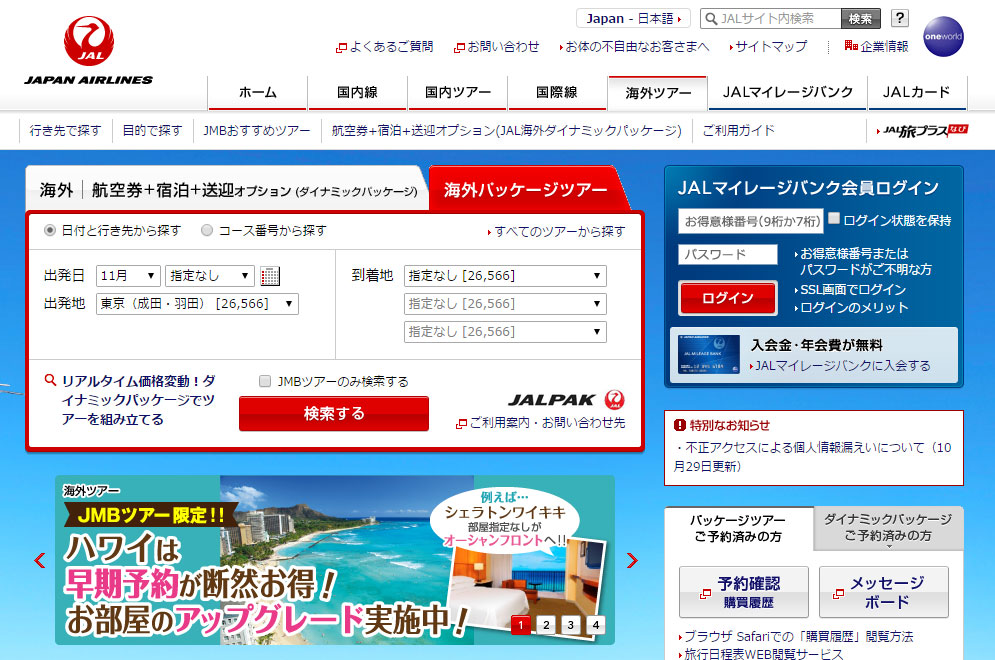Image resolution: width=995 pixels, height=660 pixels.
Task: Switch to ダイナミックパッケージご予約済みの方 tab
Action: click(888, 527)
